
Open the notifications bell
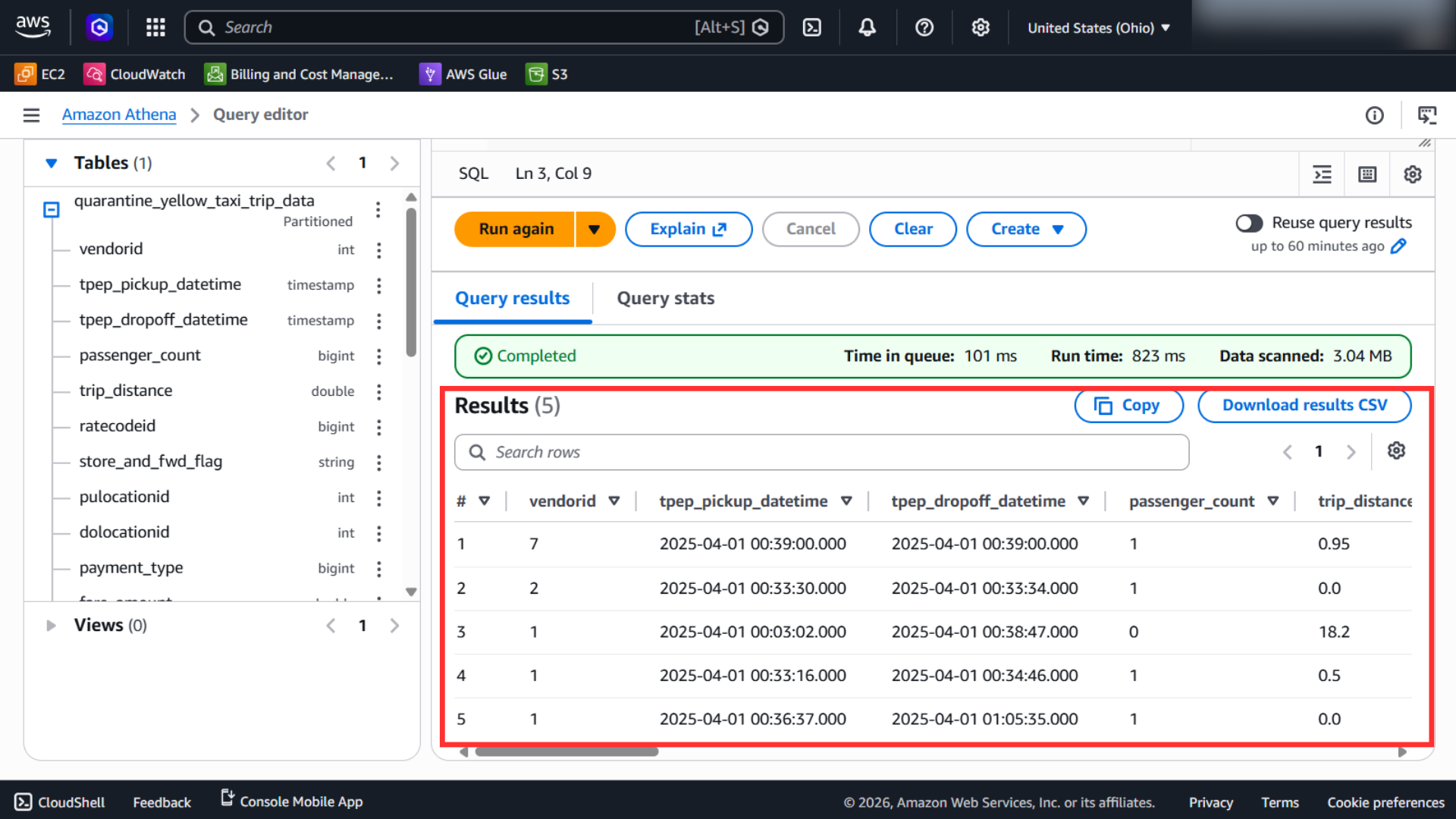pos(867,27)
